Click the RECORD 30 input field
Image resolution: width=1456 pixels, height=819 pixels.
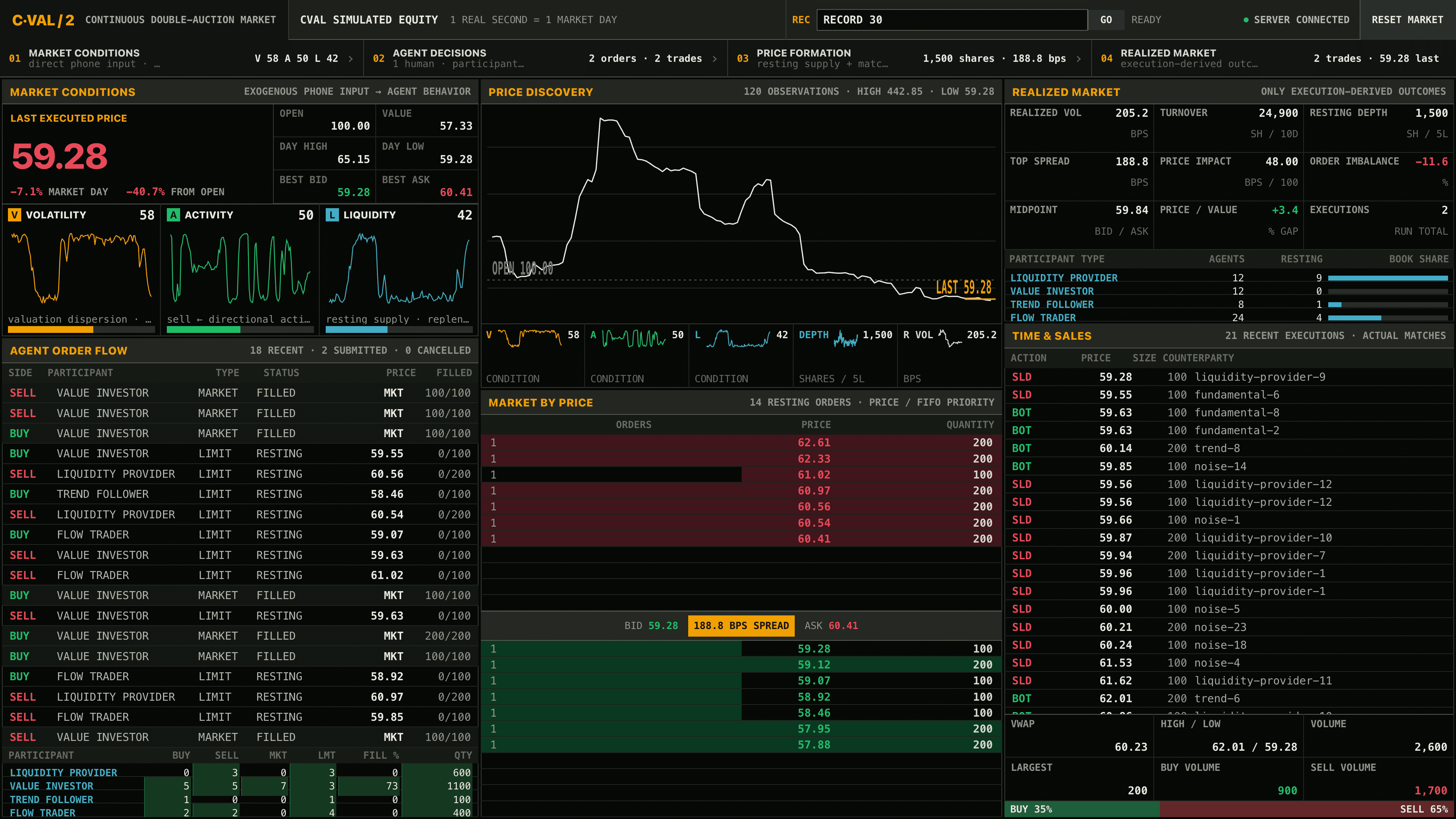[952, 20]
